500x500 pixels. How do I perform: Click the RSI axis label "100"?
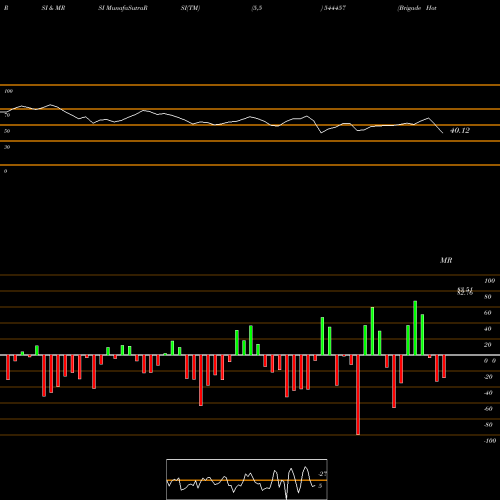(x=8, y=91)
